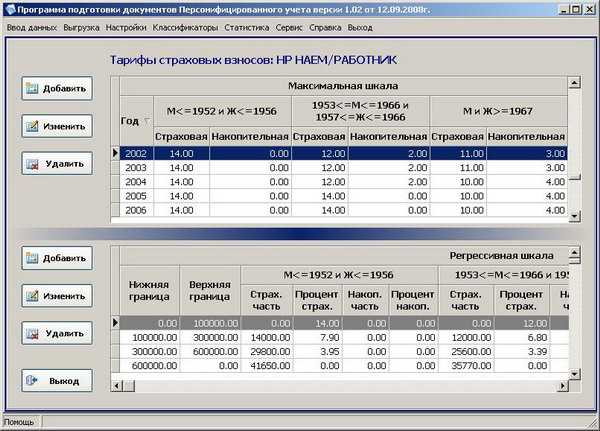This screenshot has height=431, width=600.
Task: Open the Статистика menu
Action: pyautogui.click(x=247, y=28)
